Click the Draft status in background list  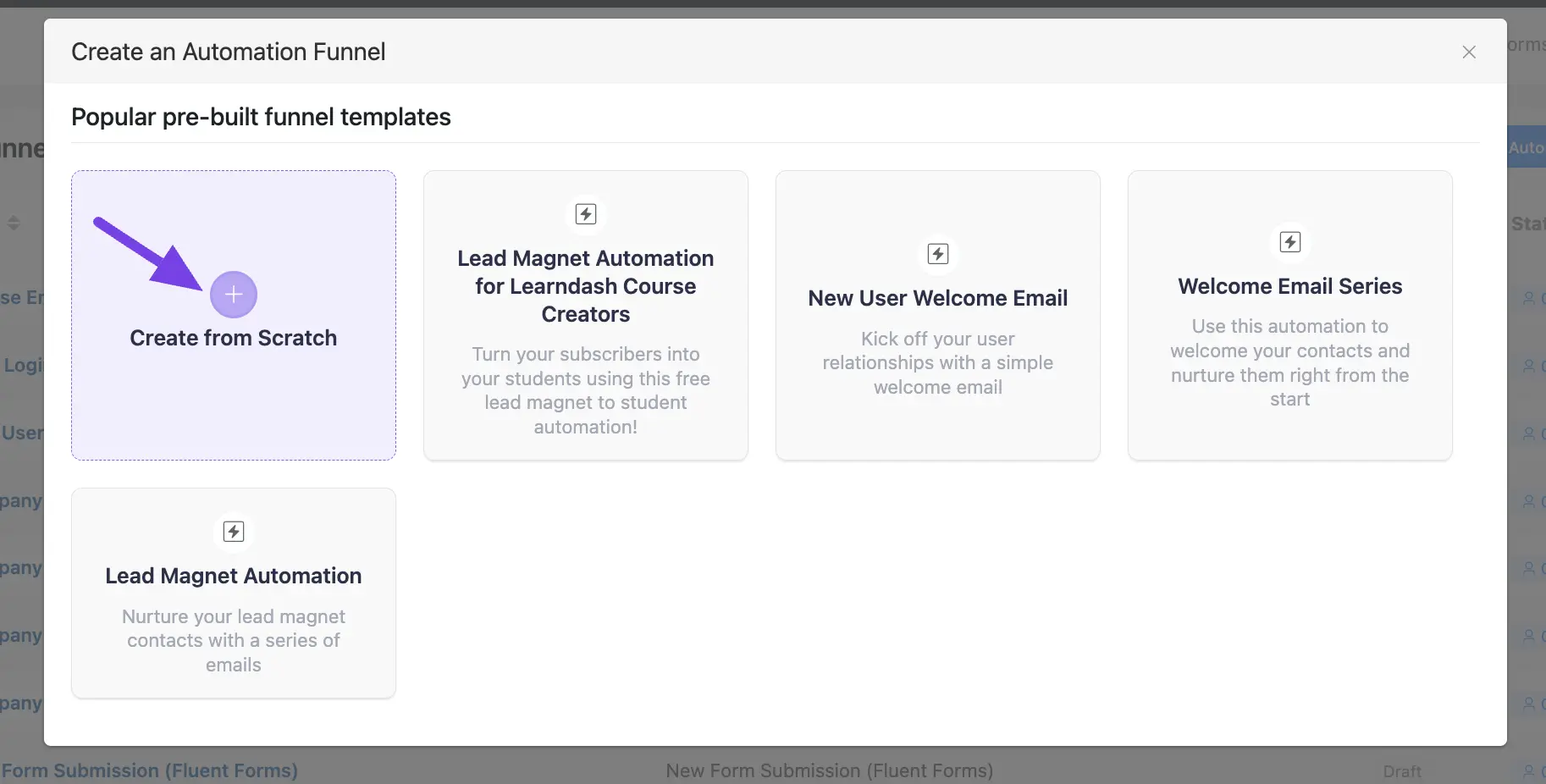point(1402,771)
